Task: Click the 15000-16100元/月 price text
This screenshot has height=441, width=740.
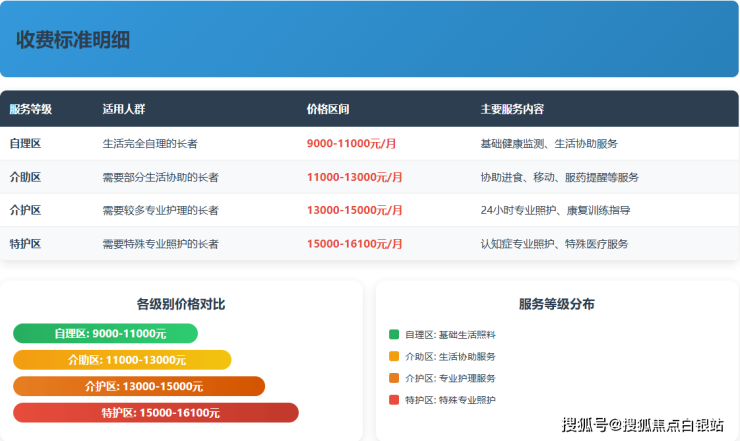Action: point(355,244)
